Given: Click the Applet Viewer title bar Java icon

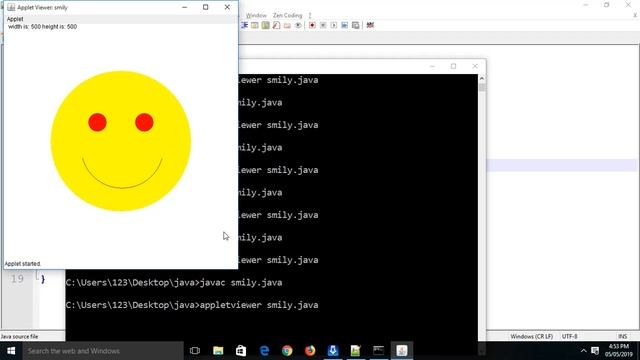Looking at the screenshot, I should [x=11, y=7].
